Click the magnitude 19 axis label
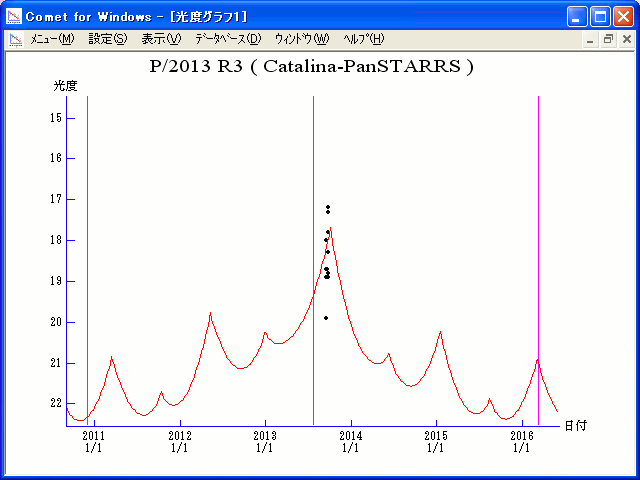 (56, 281)
